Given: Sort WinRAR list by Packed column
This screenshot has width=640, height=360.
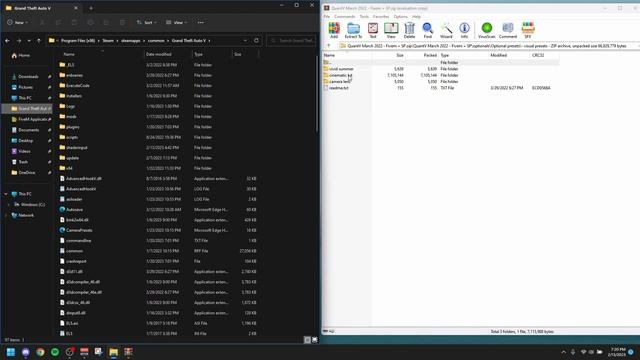Looking at the screenshot, I should [x=430, y=55].
